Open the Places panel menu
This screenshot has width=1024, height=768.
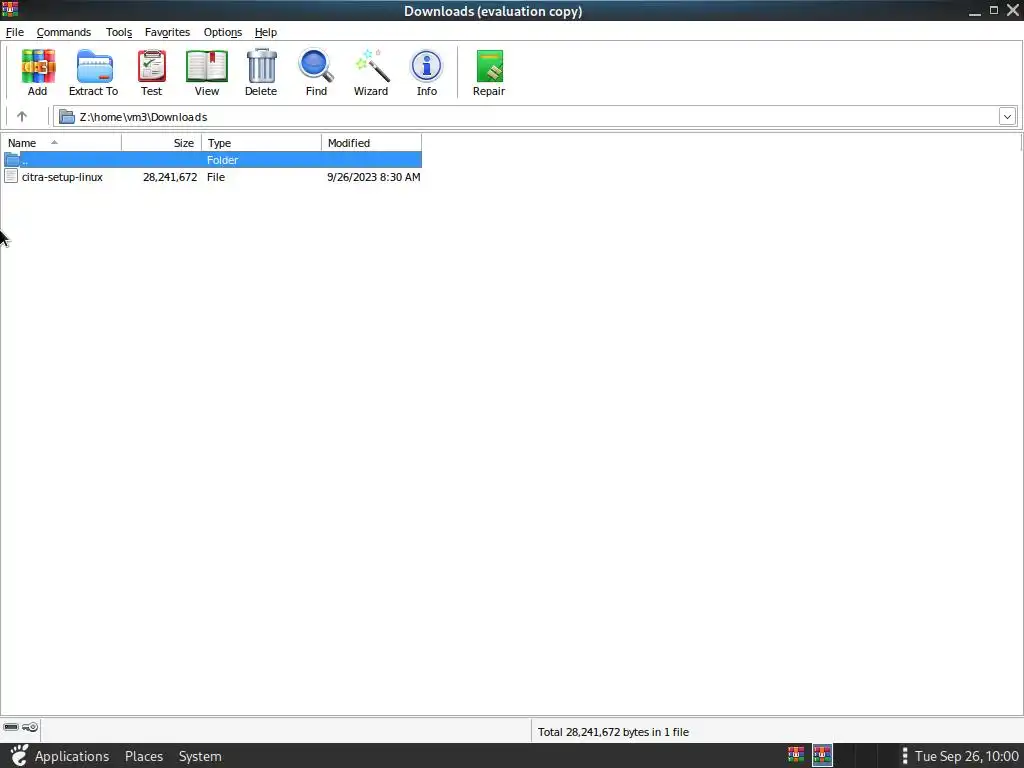point(144,756)
